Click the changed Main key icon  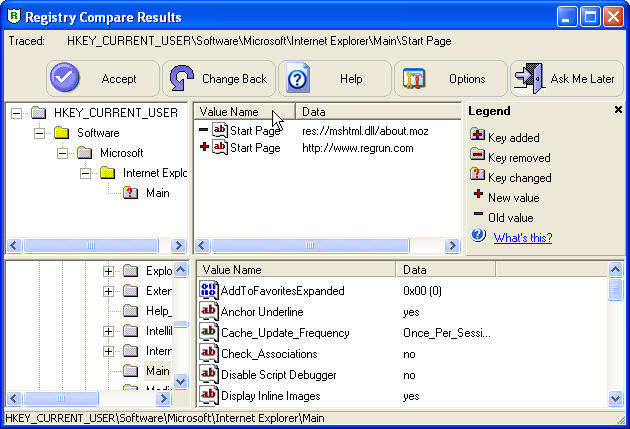point(130,193)
